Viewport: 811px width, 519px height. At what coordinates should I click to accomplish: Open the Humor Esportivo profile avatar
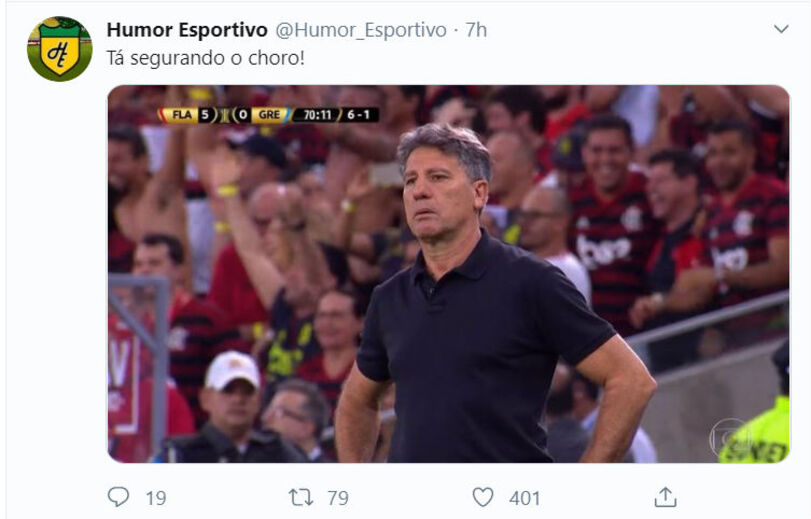[59, 49]
